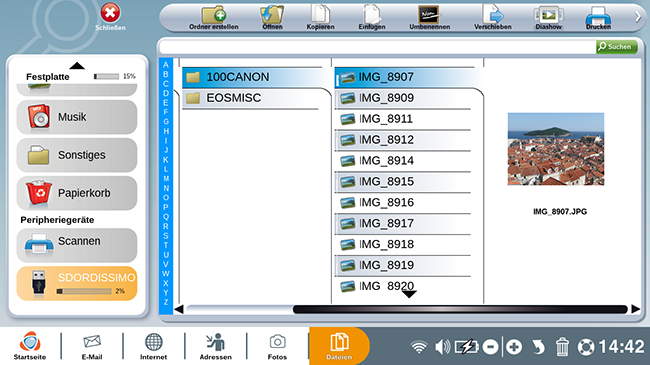The width and height of the screenshot is (650, 365).
Task: Click the Verschieben toolbar icon
Action: pyautogui.click(x=492, y=18)
